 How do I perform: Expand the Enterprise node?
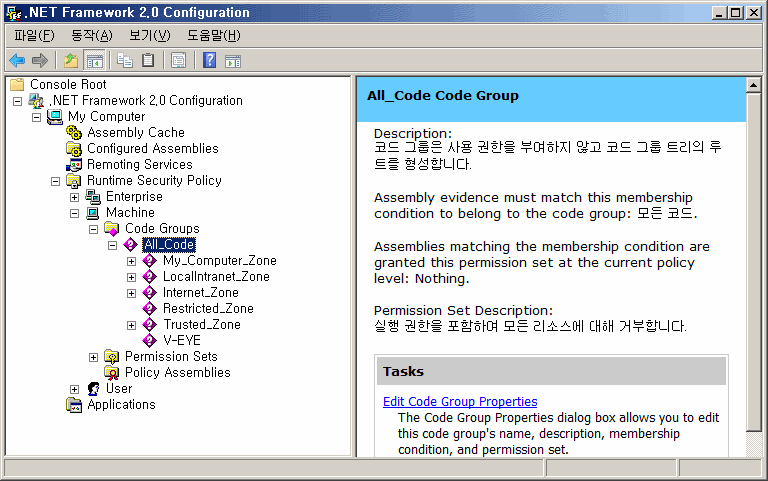[x=74, y=197]
